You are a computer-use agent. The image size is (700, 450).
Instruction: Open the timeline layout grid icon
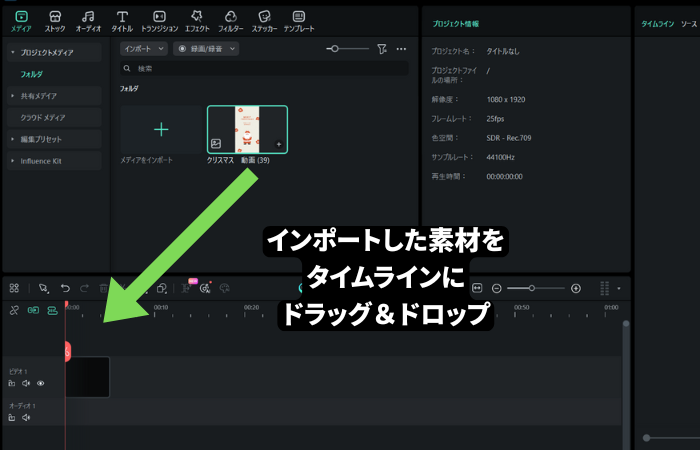pyautogui.click(x=14, y=288)
